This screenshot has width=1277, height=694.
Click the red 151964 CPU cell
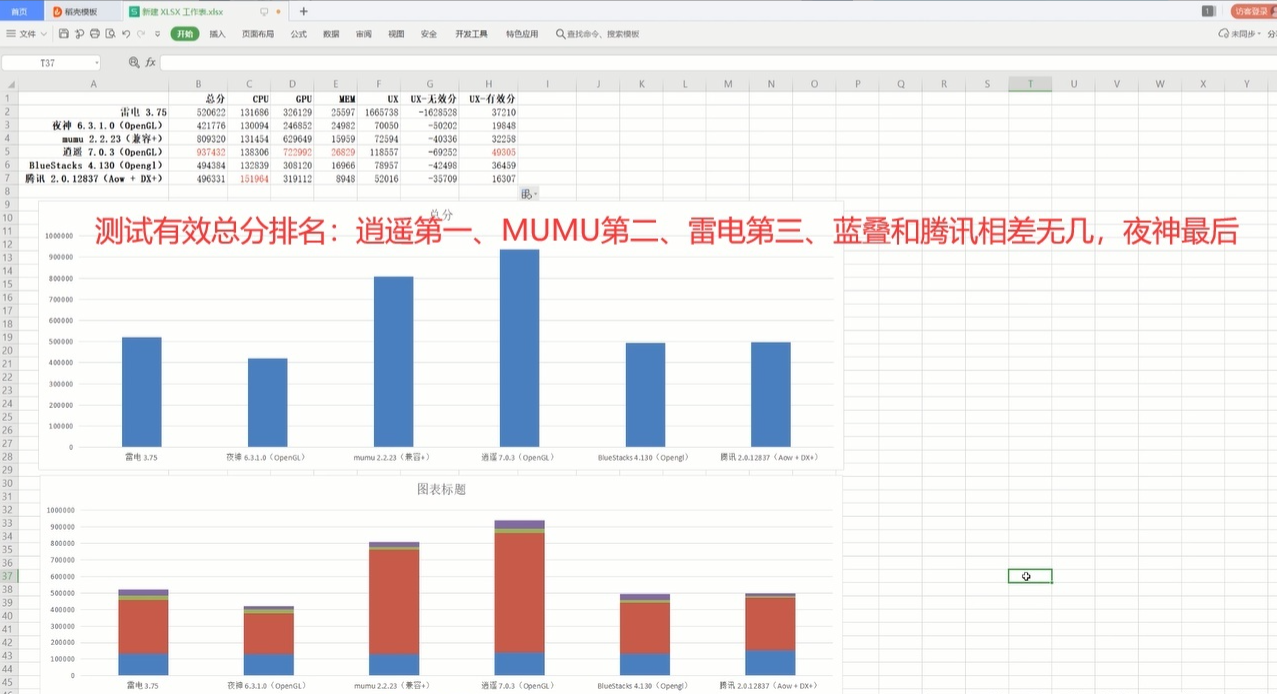point(250,177)
